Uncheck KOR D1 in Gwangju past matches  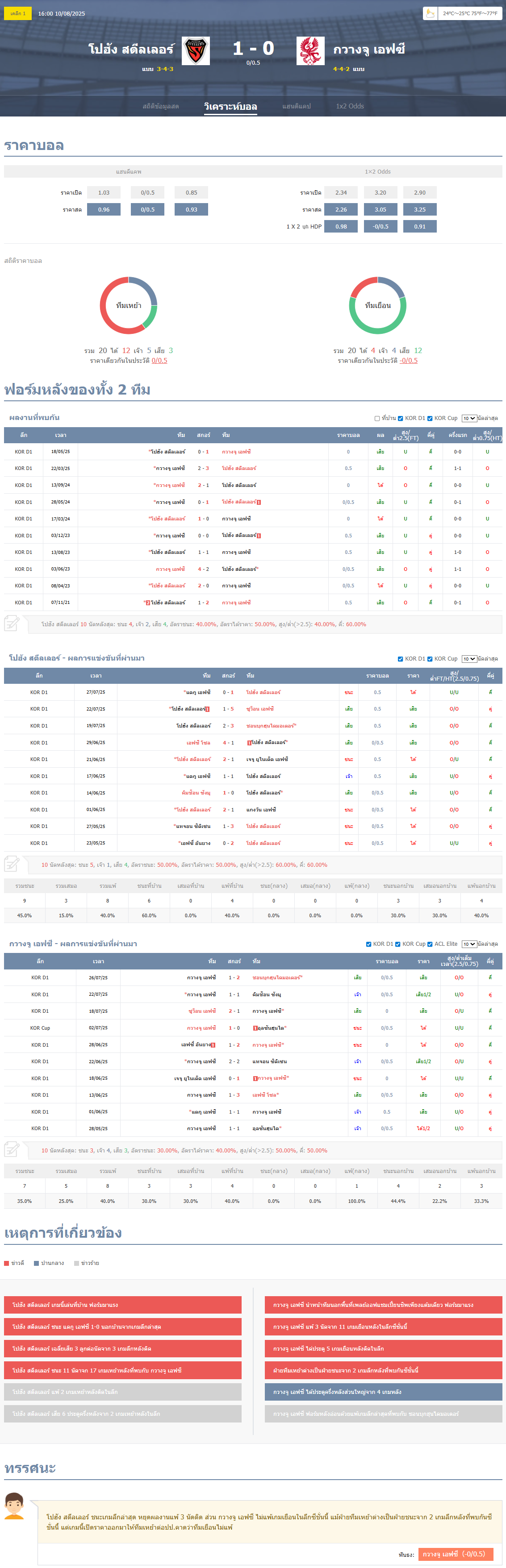(x=368, y=944)
